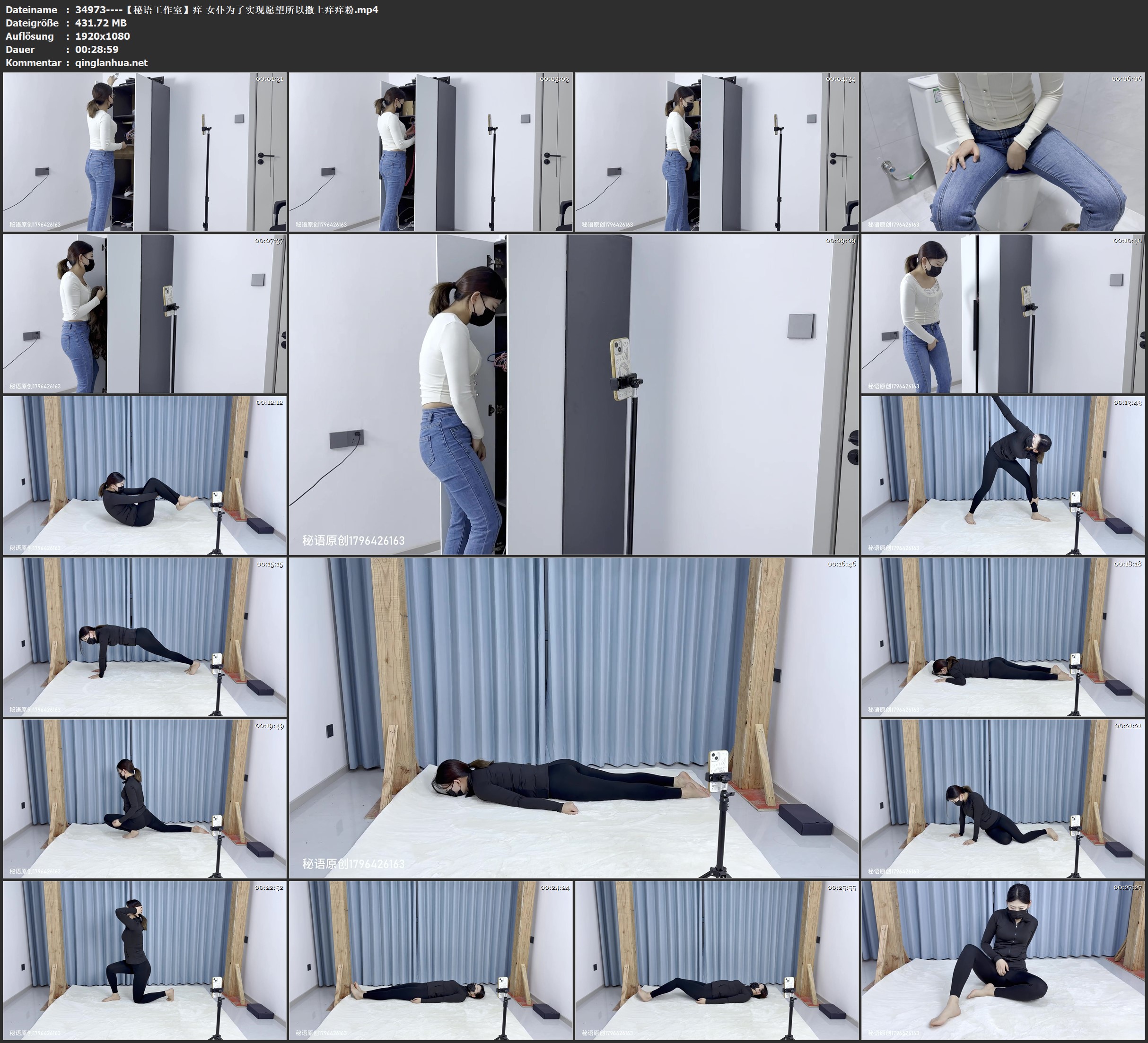
Task: Click the bathroom frame at 00:06:06
Action: [x=1003, y=151]
